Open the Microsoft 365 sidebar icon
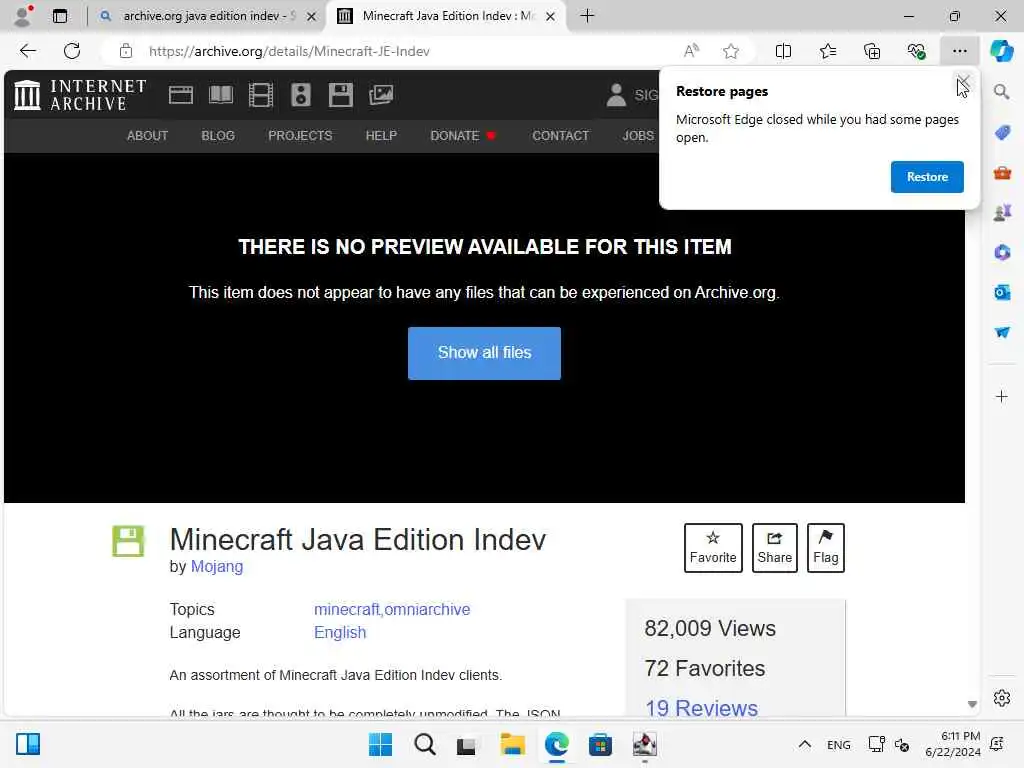The width and height of the screenshot is (1024, 768). 1002,252
